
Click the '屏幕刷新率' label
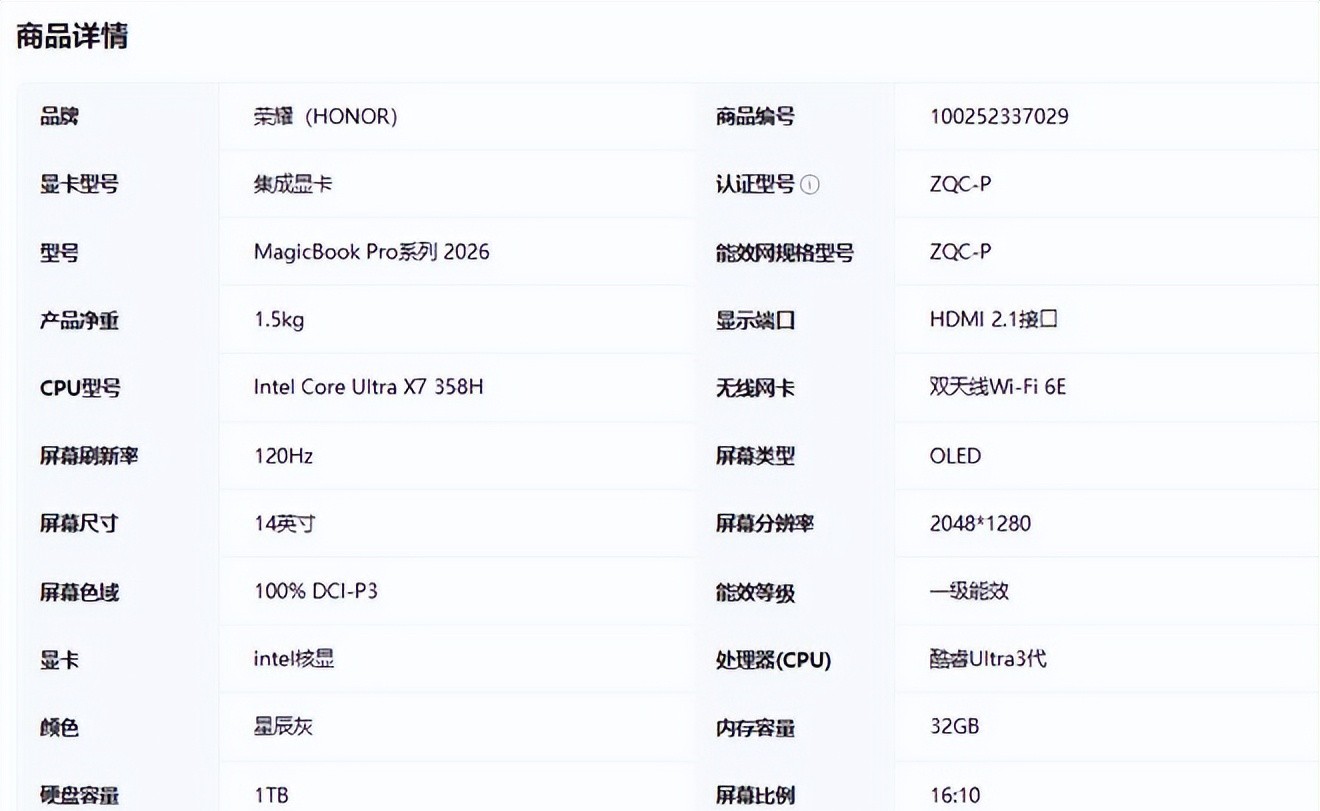click(89, 456)
